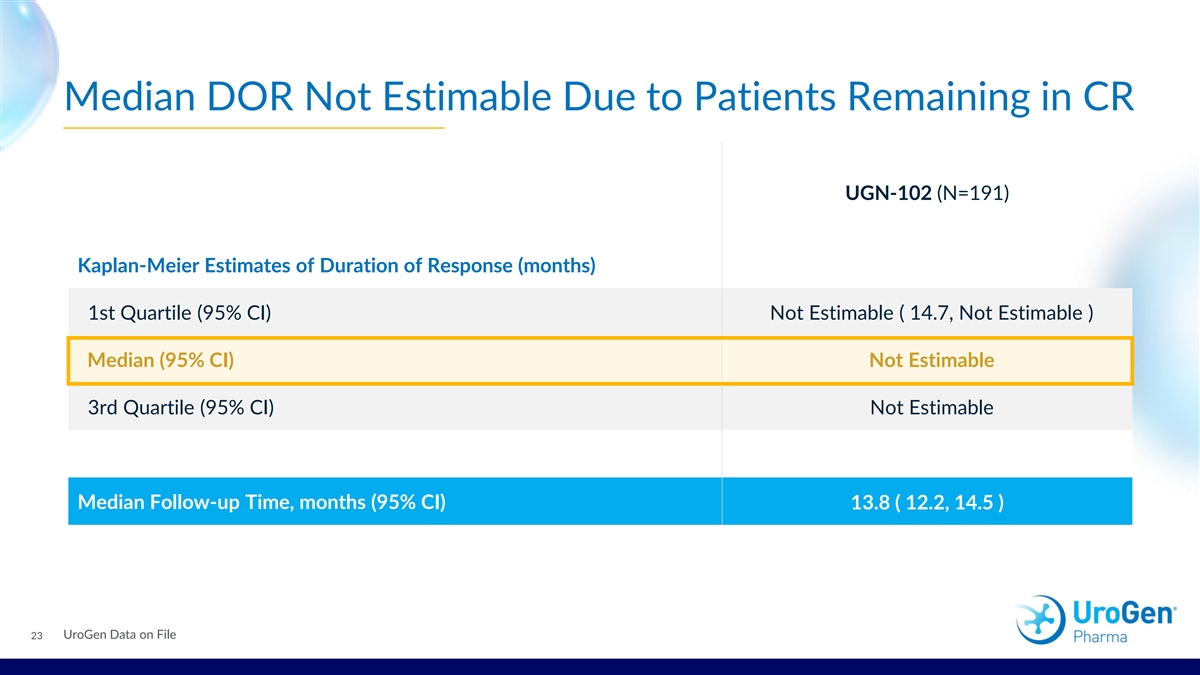Select the highlighted Median (95% CI) label
1200x675 pixels.
point(161,361)
